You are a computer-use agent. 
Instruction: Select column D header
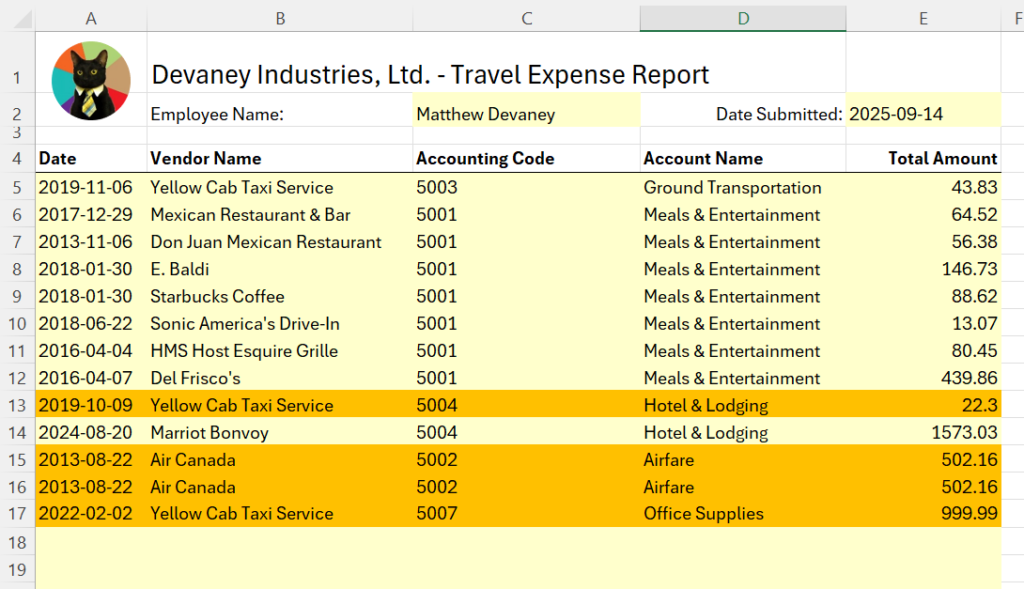pyautogui.click(x=743, y=18)
